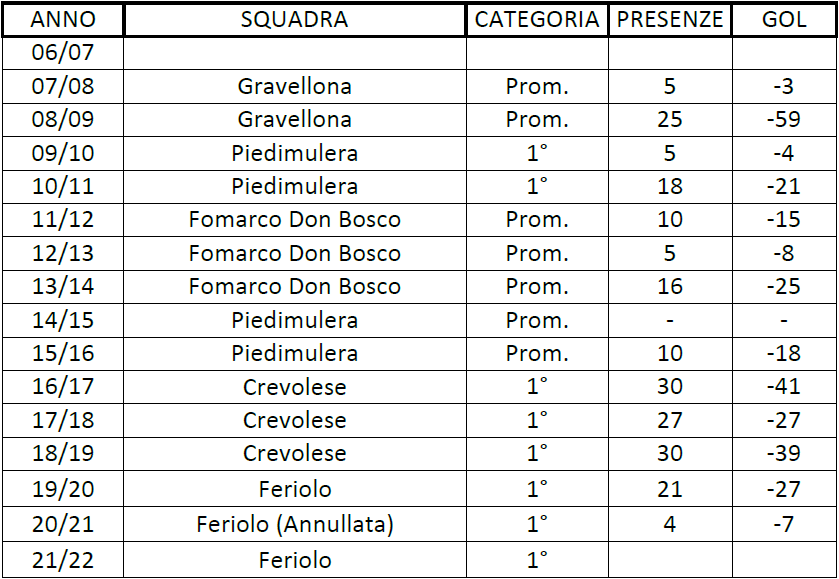The image size is (839, 579).
Task: Select presenze value 18 in row 10/11
Action: [x=670, y=186]
